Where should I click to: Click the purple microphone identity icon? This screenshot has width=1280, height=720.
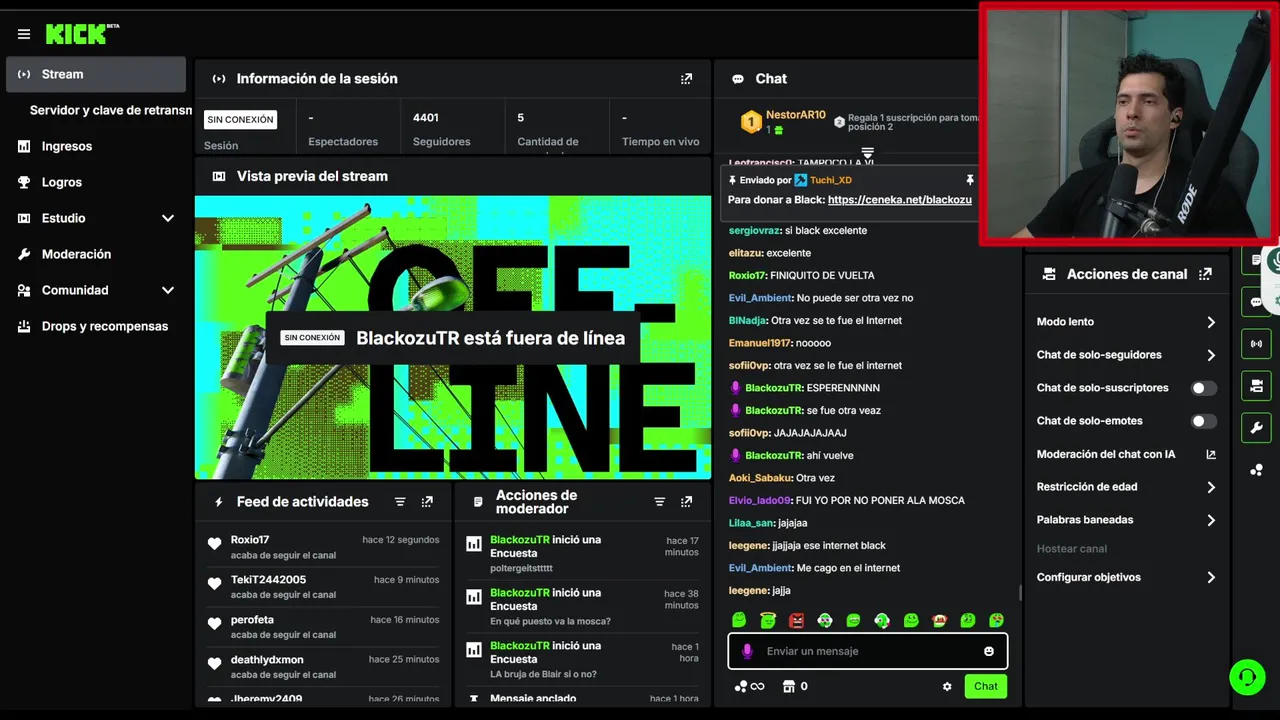coord(746,651)
